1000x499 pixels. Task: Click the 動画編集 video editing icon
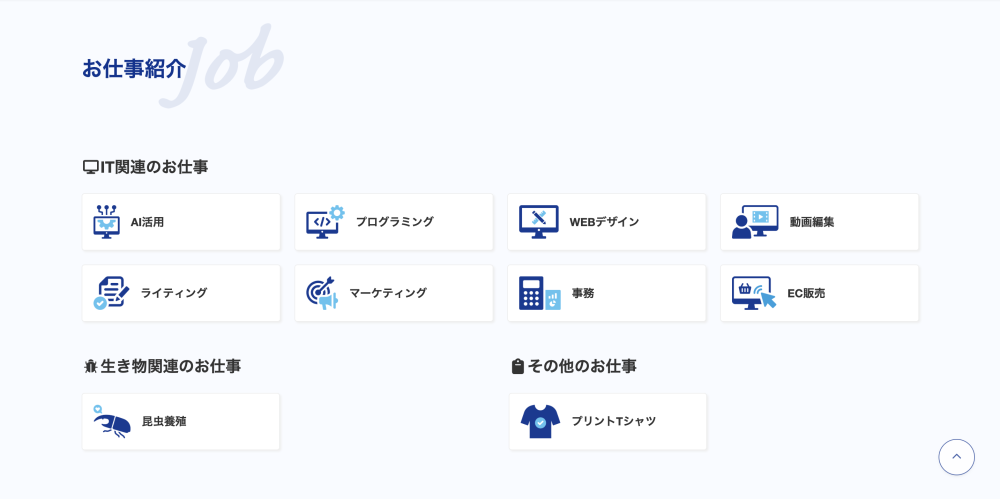[754, 222]
